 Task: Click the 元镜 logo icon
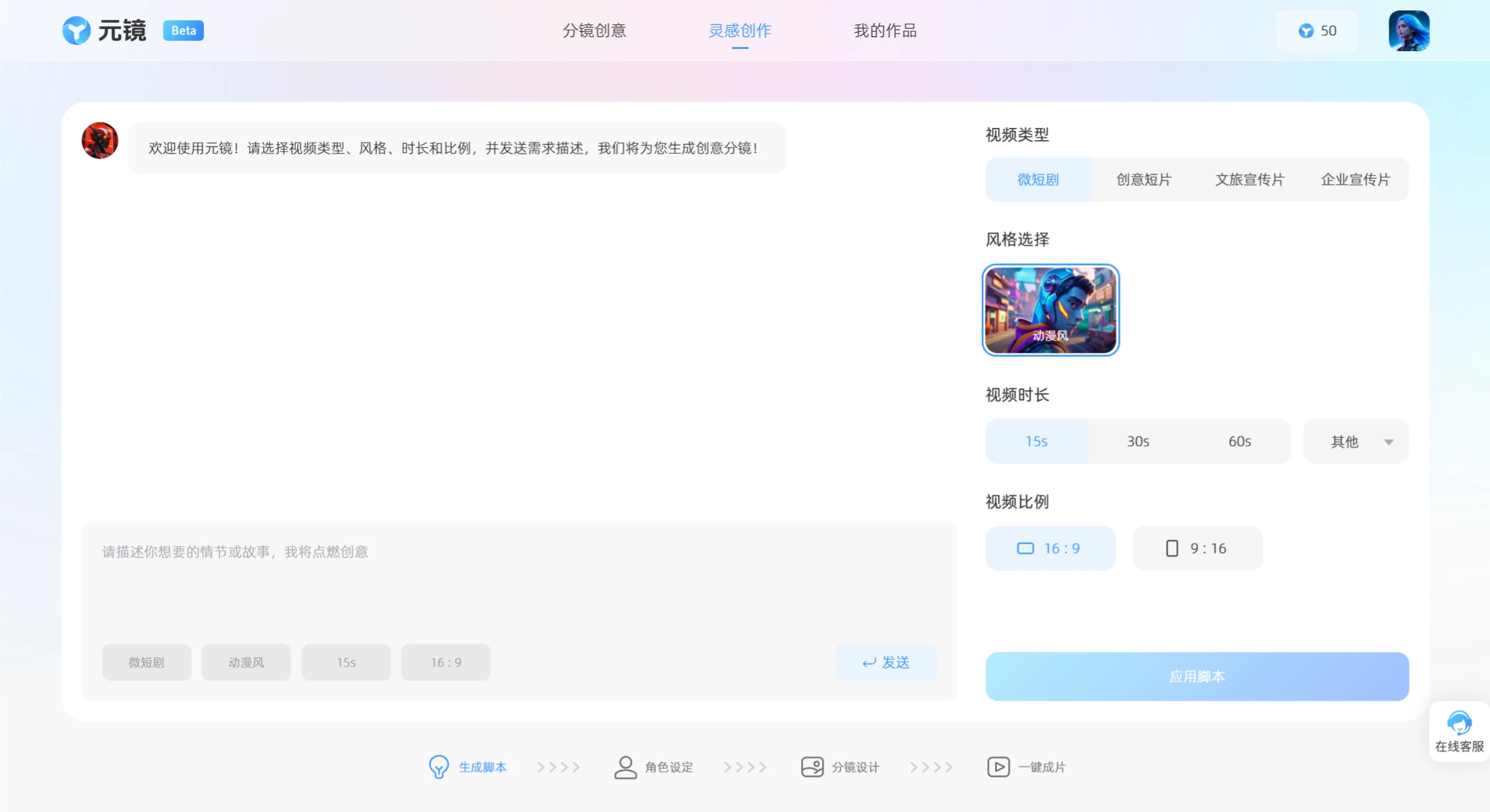coord(76,30)
